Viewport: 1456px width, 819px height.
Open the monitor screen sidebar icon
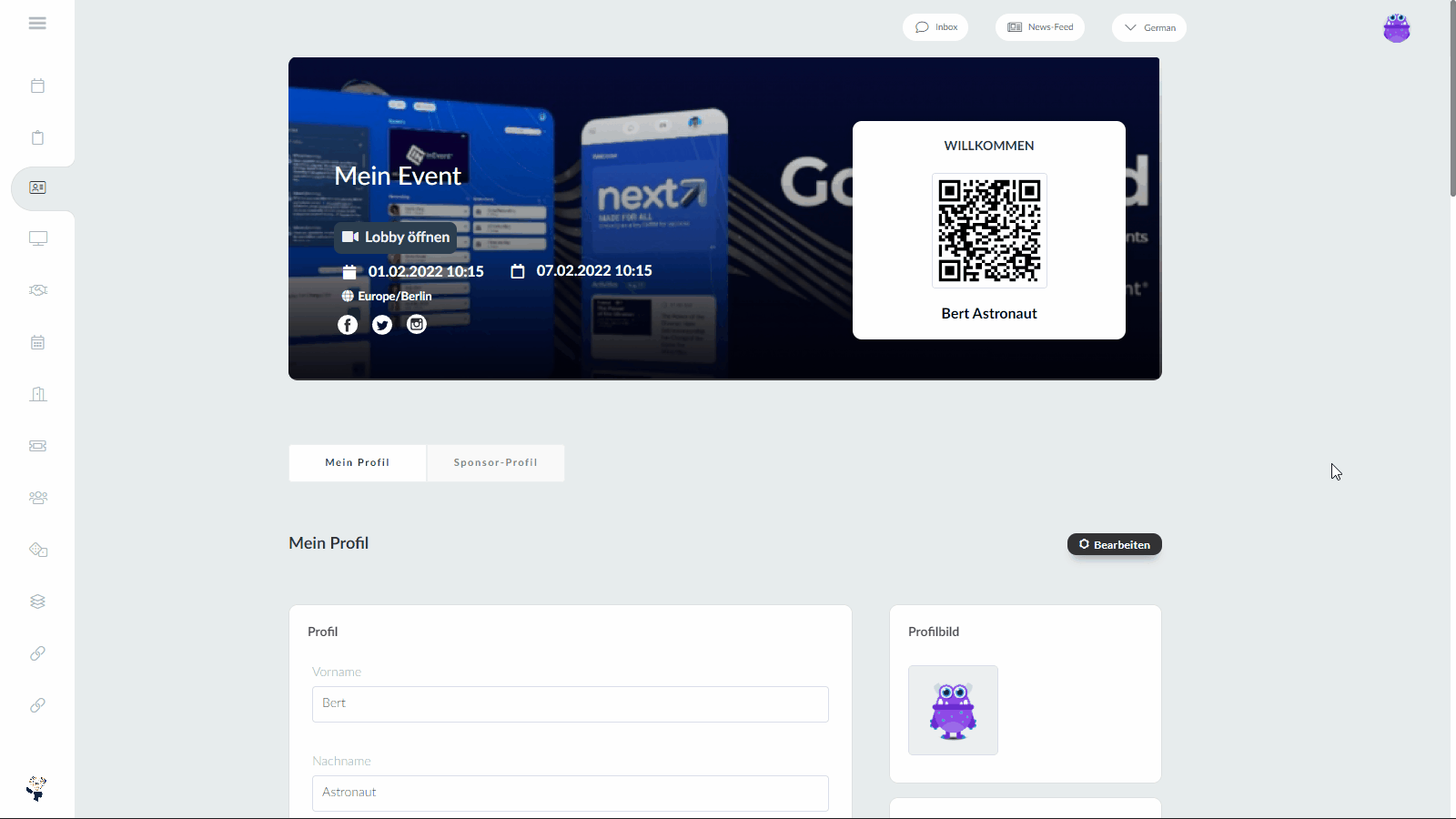point(37,238)
